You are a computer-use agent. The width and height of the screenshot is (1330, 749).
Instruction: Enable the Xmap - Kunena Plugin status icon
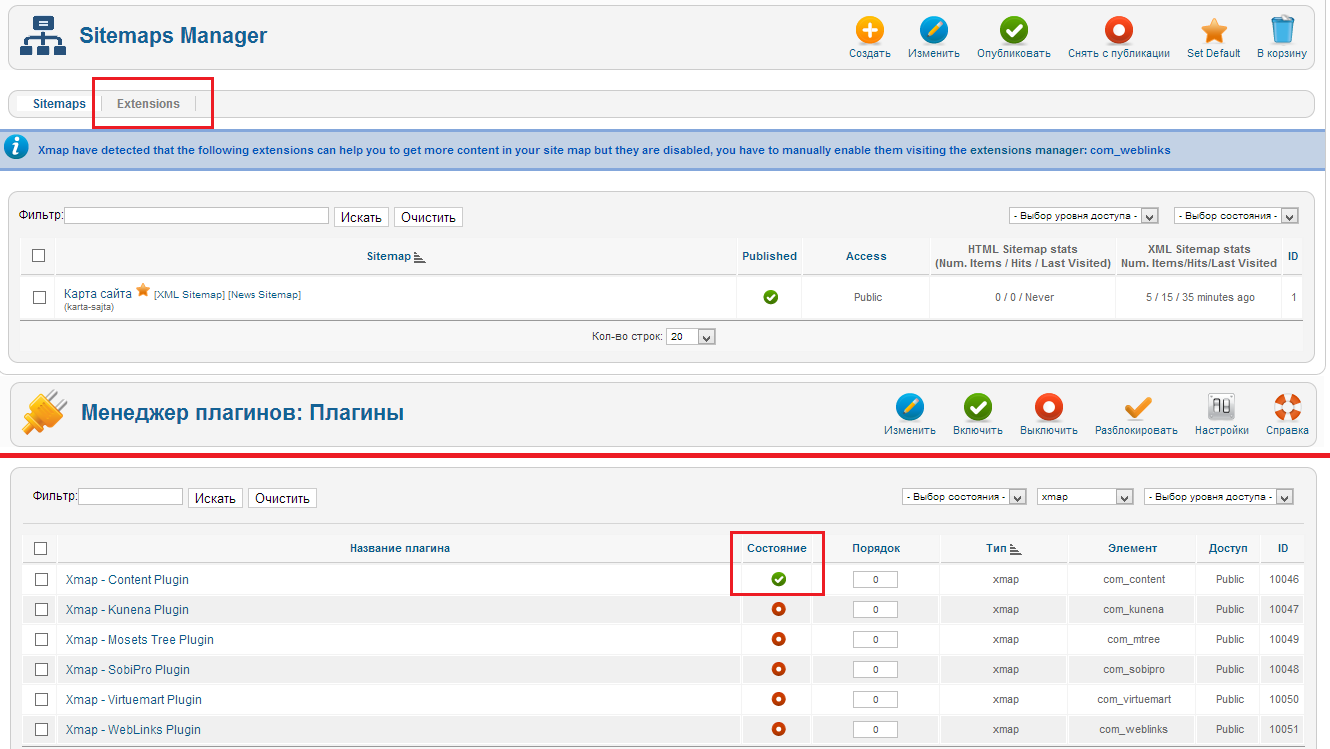pos(779,609)
